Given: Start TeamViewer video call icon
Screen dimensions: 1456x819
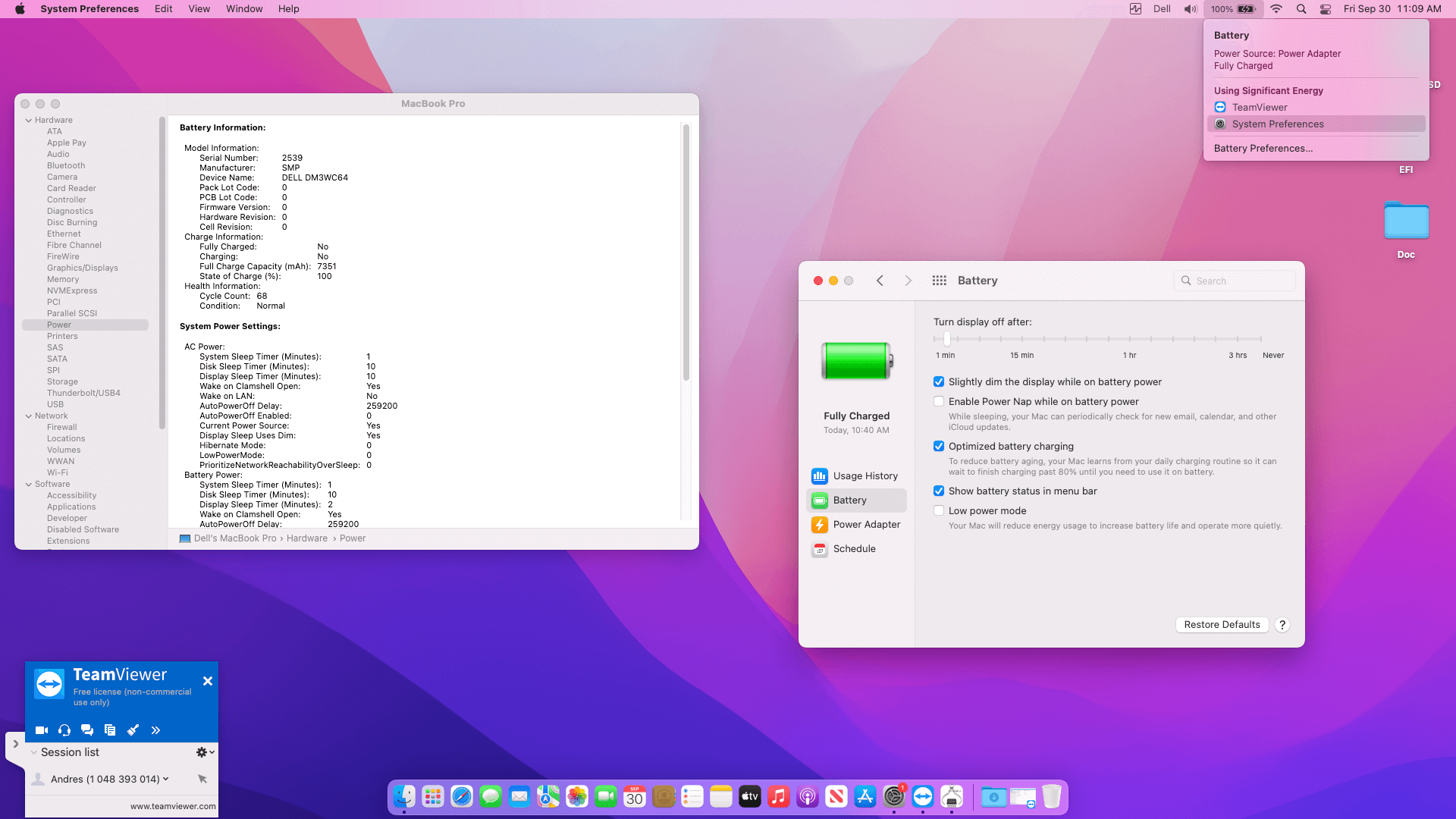Looking at the screenshot, I should click(42, 730).
